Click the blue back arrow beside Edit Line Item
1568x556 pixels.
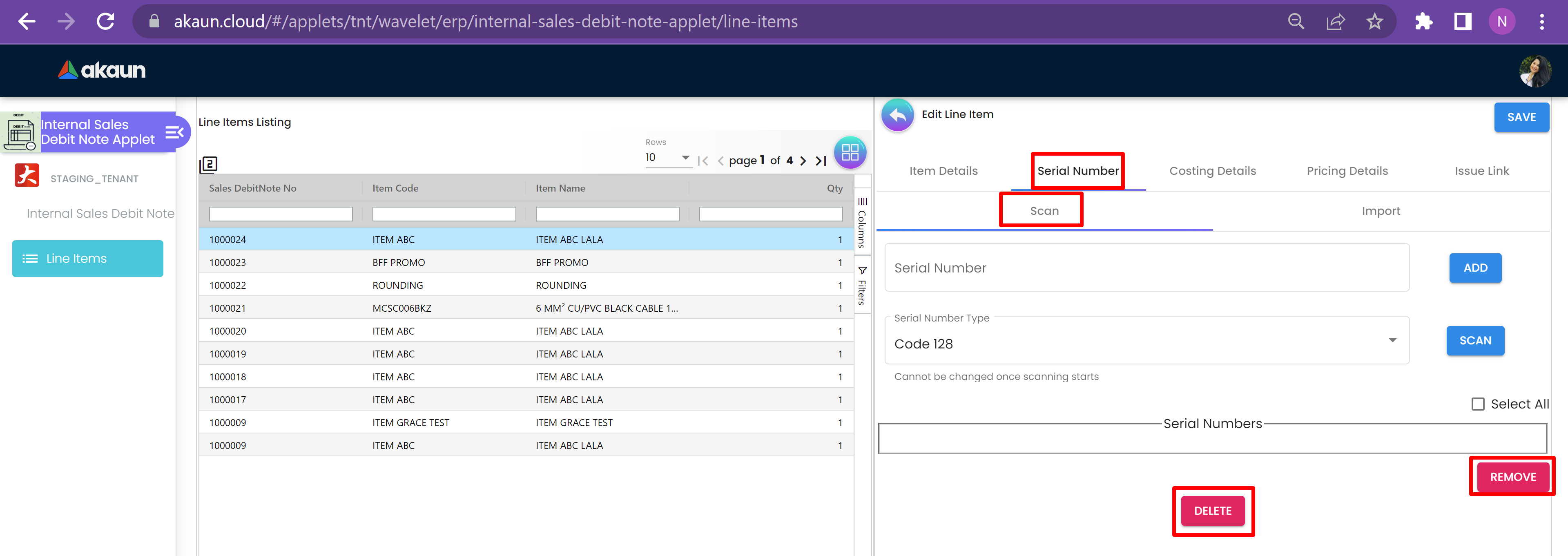pyautogui.click(x=897, y=114)
